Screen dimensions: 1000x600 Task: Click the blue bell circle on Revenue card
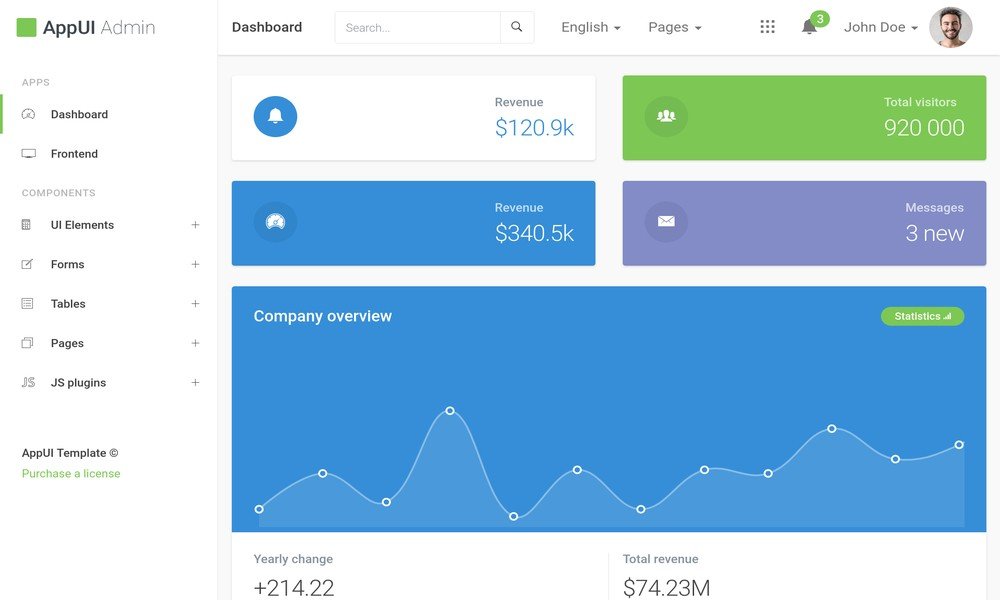click(x=275, y=117)
